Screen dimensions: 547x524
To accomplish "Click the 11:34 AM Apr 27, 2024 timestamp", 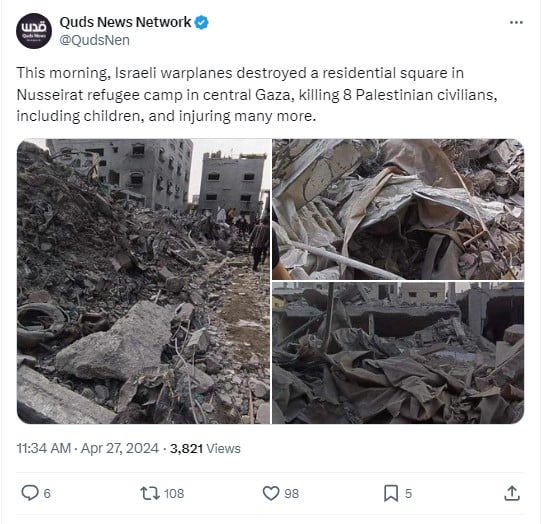I will 88,448.
